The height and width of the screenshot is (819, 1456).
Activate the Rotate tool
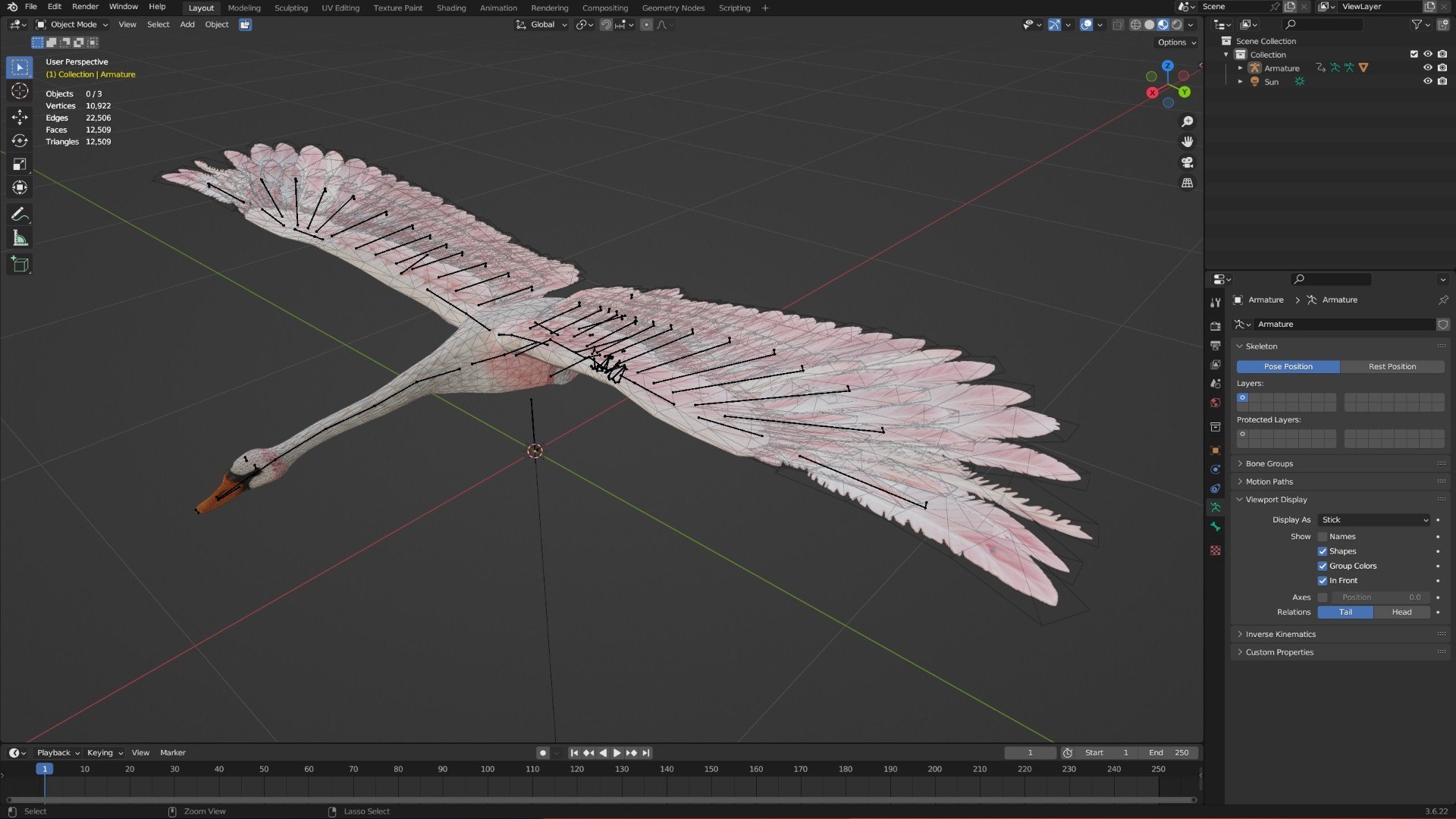tap(20, 141)
